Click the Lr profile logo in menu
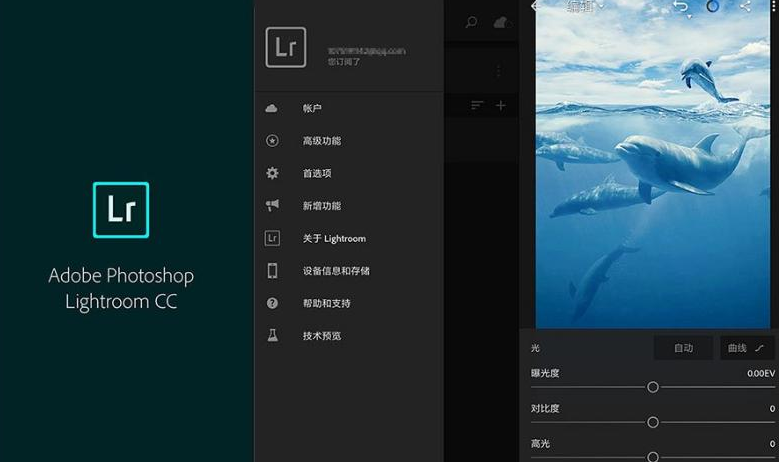 coord(286,47)
